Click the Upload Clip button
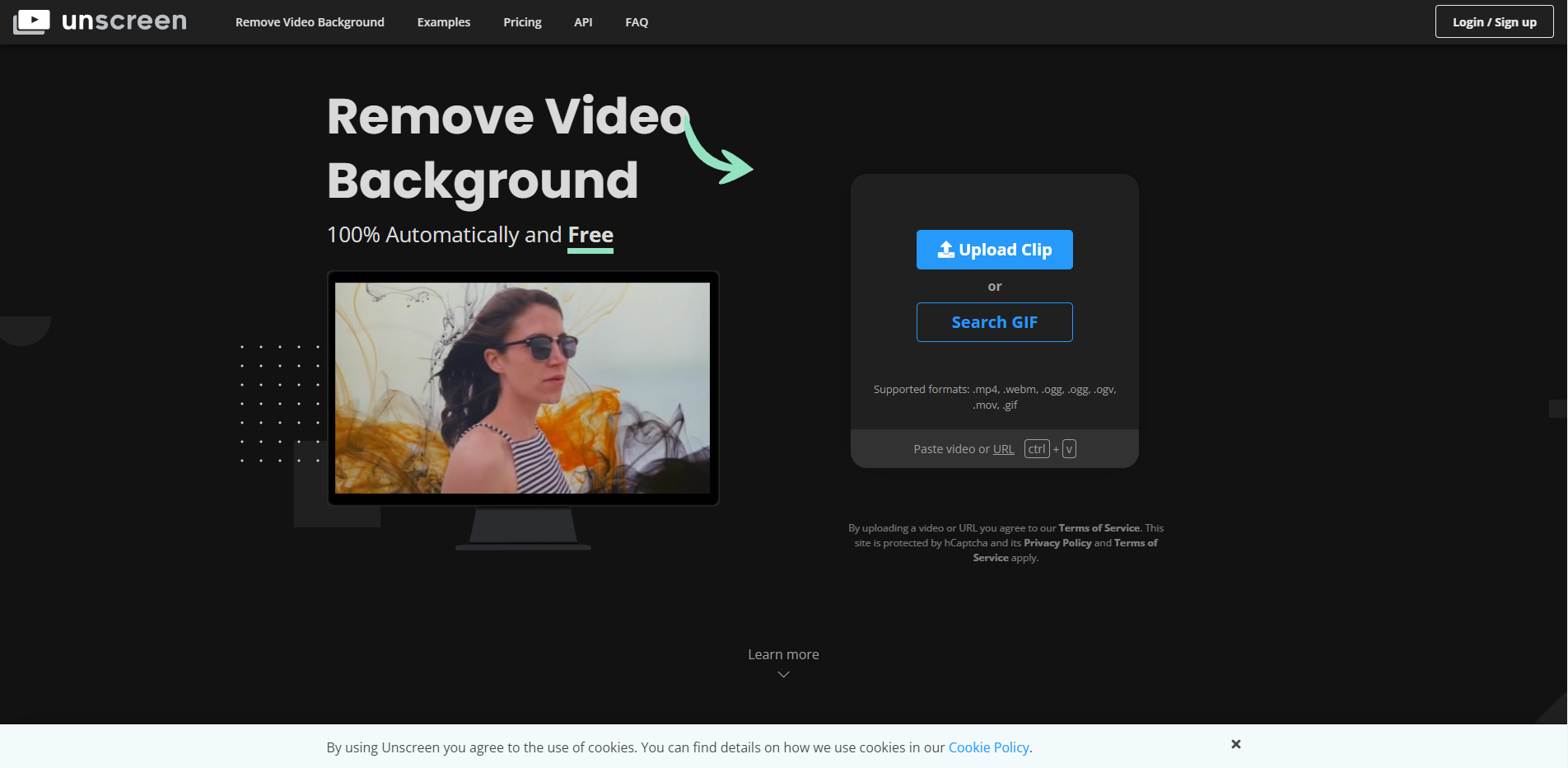1568x768 pixels. click(994, 249)
